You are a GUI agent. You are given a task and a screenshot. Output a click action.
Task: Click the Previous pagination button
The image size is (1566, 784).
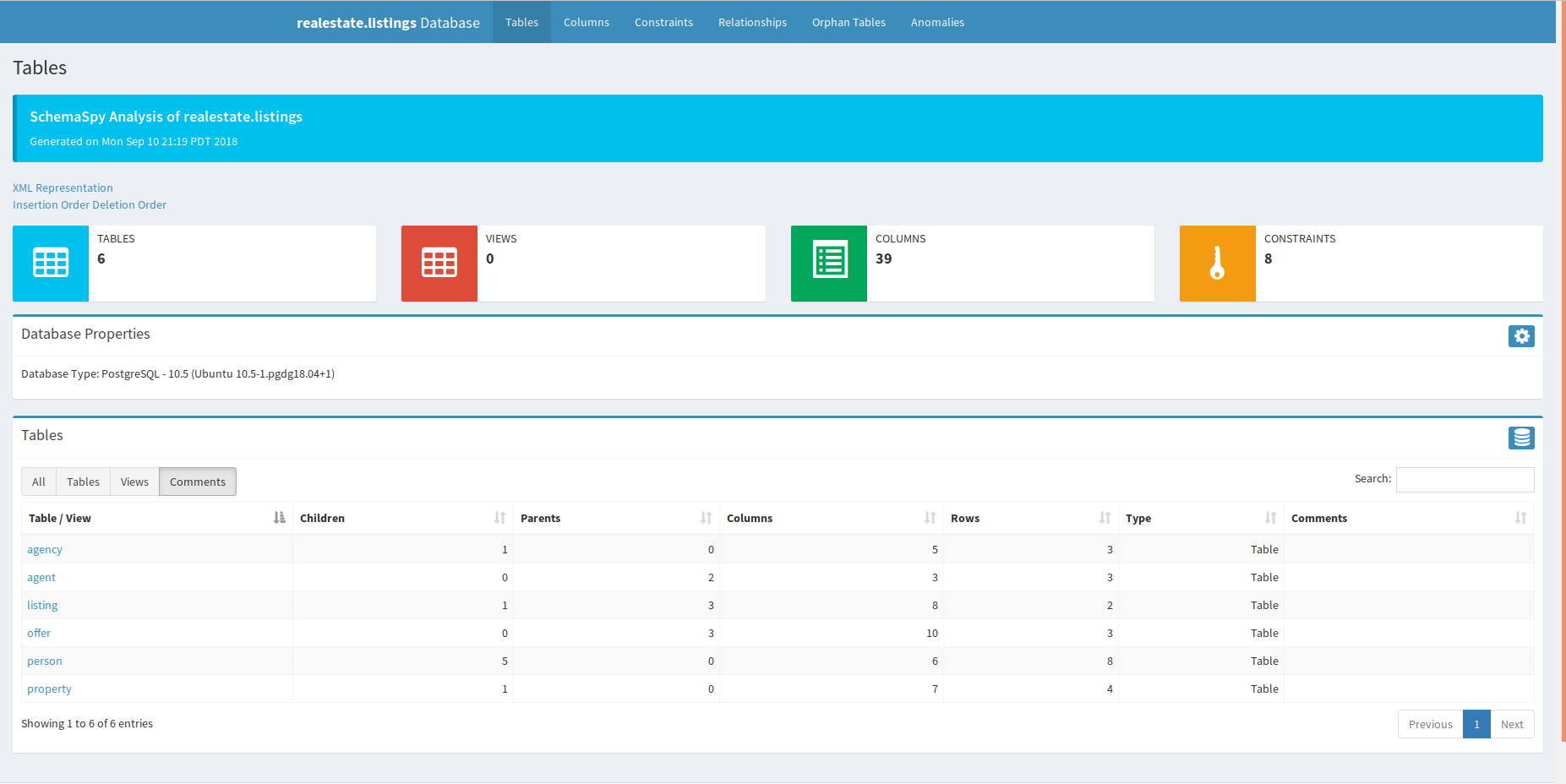pos(1430,724)
